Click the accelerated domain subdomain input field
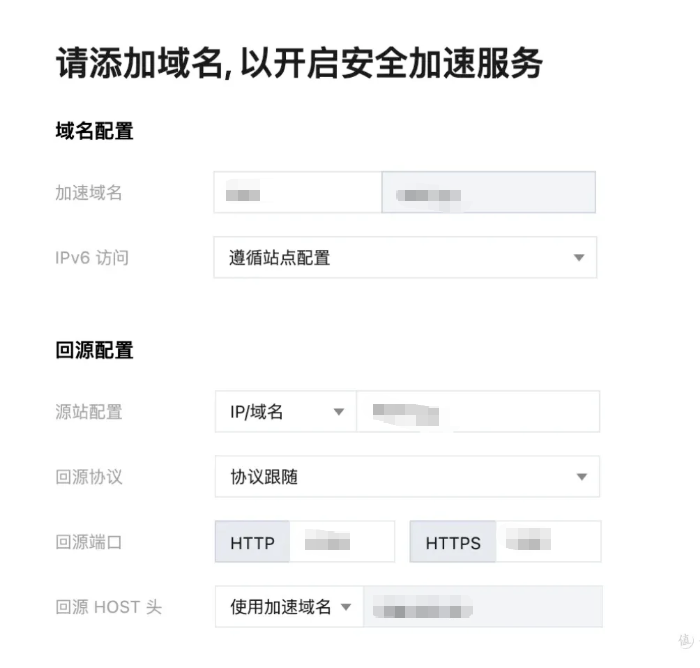The height and width of the screenshot is (668, 700). [x=297, y=193]
